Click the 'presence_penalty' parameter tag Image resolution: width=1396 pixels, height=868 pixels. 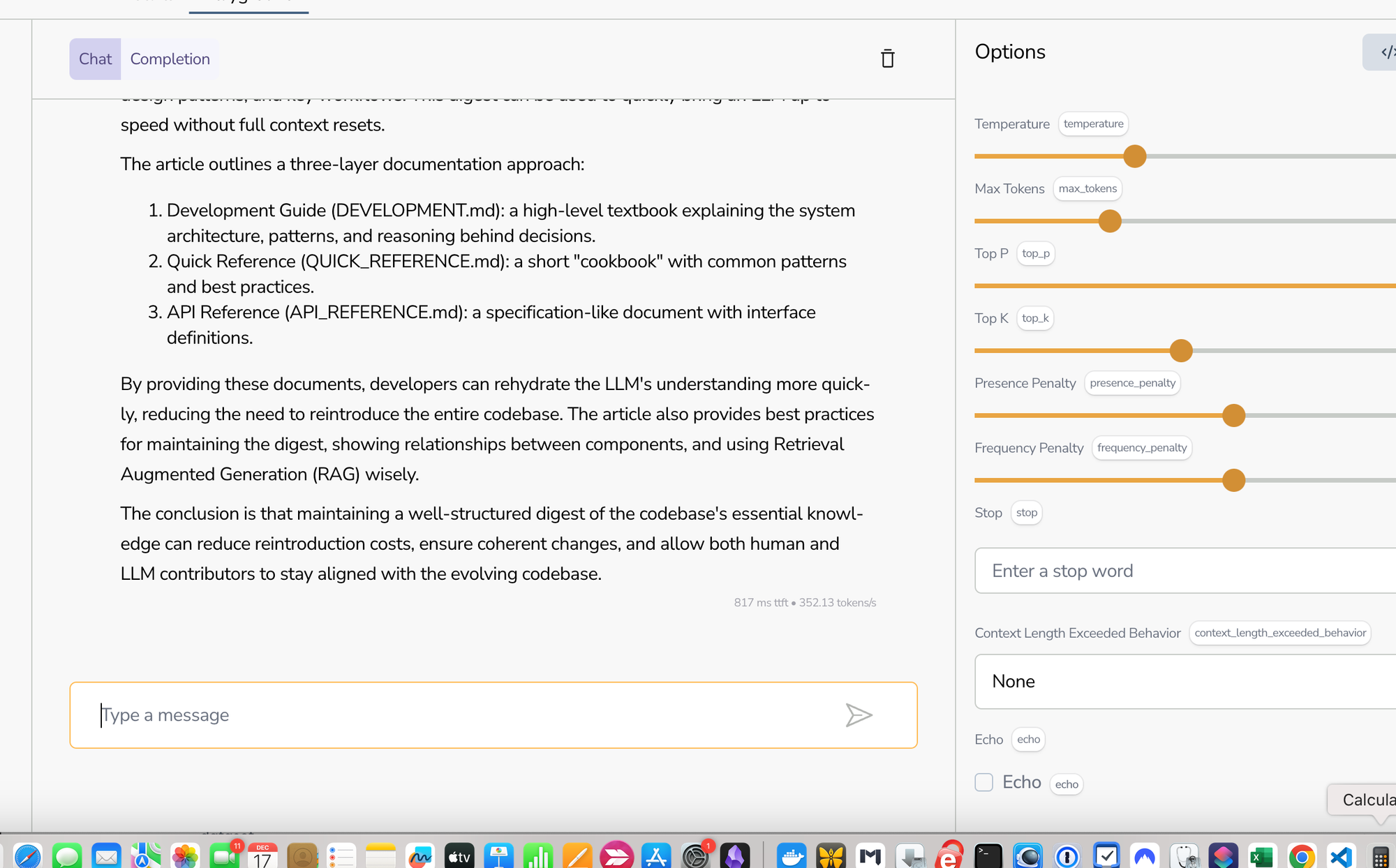1133,383
